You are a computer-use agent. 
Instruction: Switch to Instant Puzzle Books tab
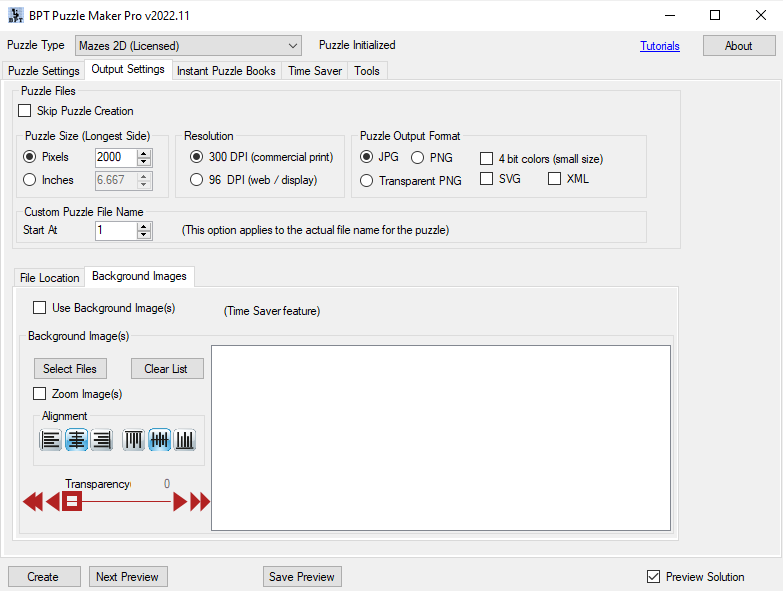226,71
